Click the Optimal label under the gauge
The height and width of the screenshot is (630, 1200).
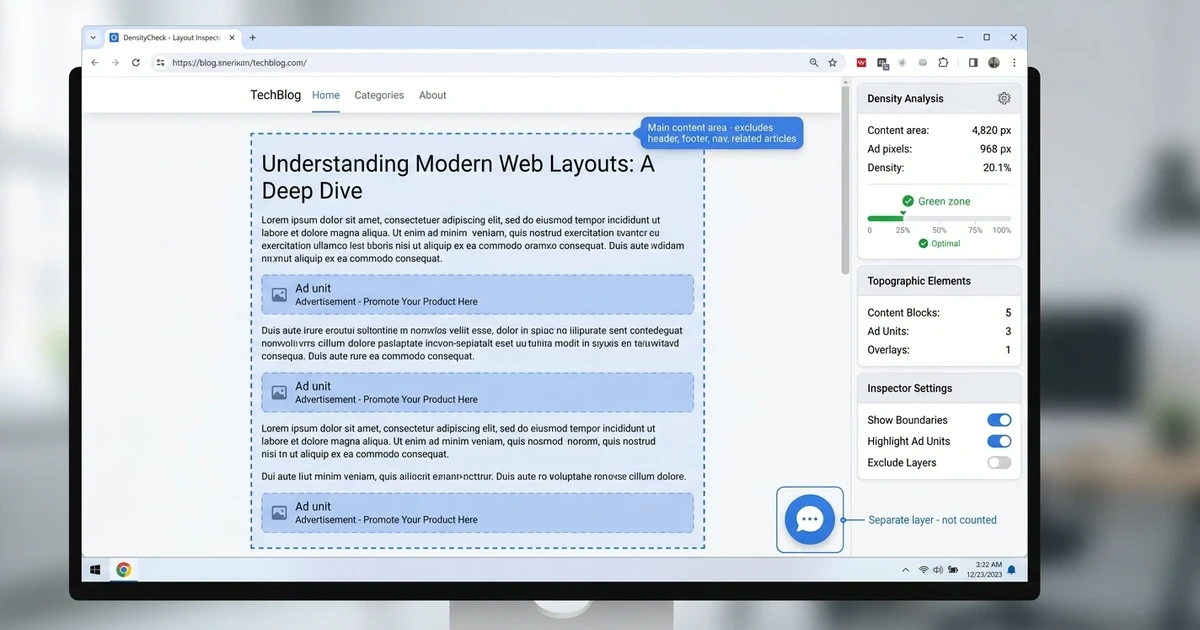coord(939,244)
